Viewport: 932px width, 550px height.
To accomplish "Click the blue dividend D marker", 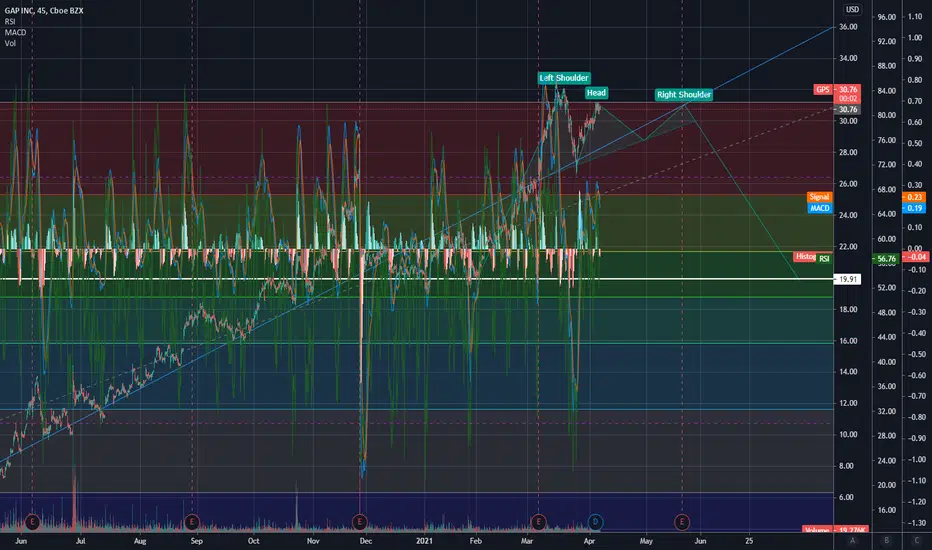I will [x=595, y=522].
